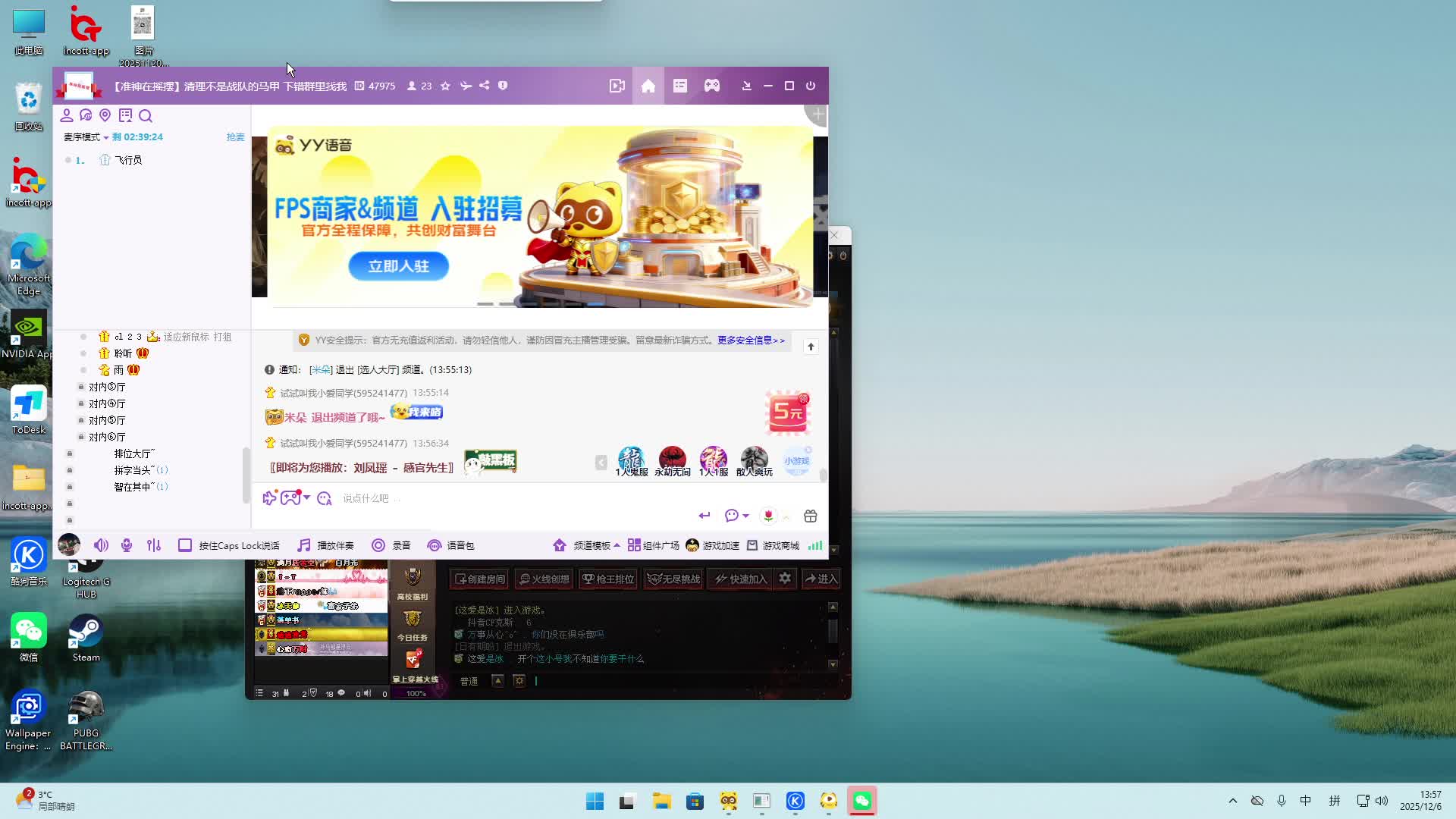1456x819 pixels.
Task: Click the 立即入驻 banner button
Action: [x=398, y=266]
